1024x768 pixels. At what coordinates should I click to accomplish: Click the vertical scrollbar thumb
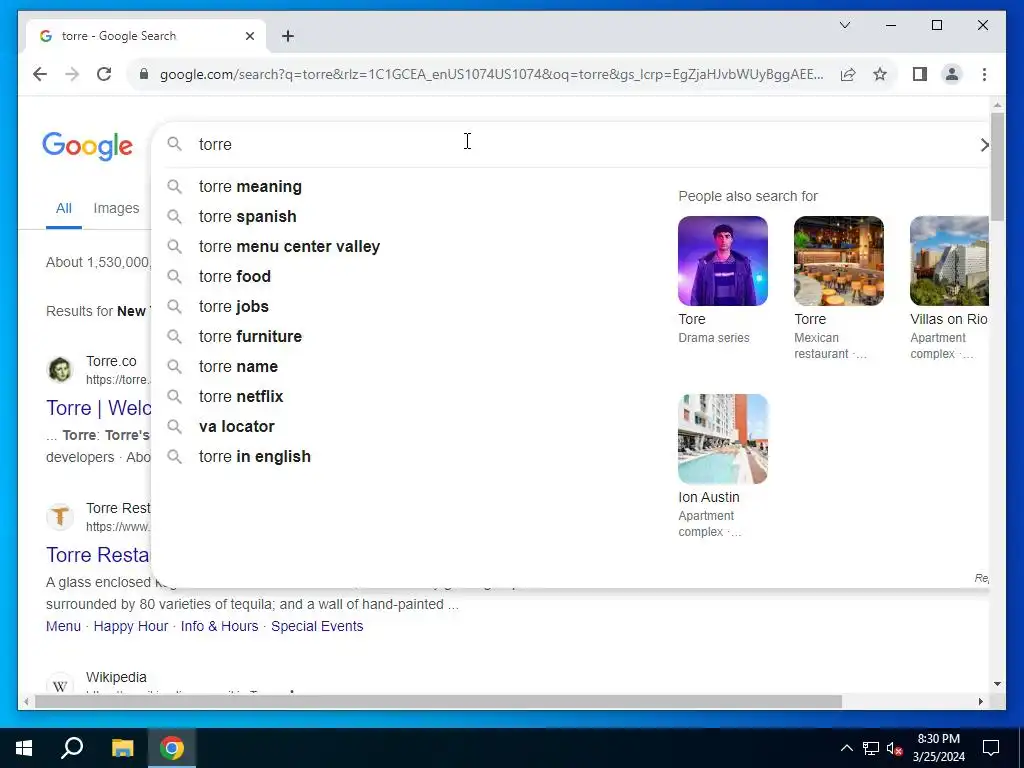tap(997, 167)
